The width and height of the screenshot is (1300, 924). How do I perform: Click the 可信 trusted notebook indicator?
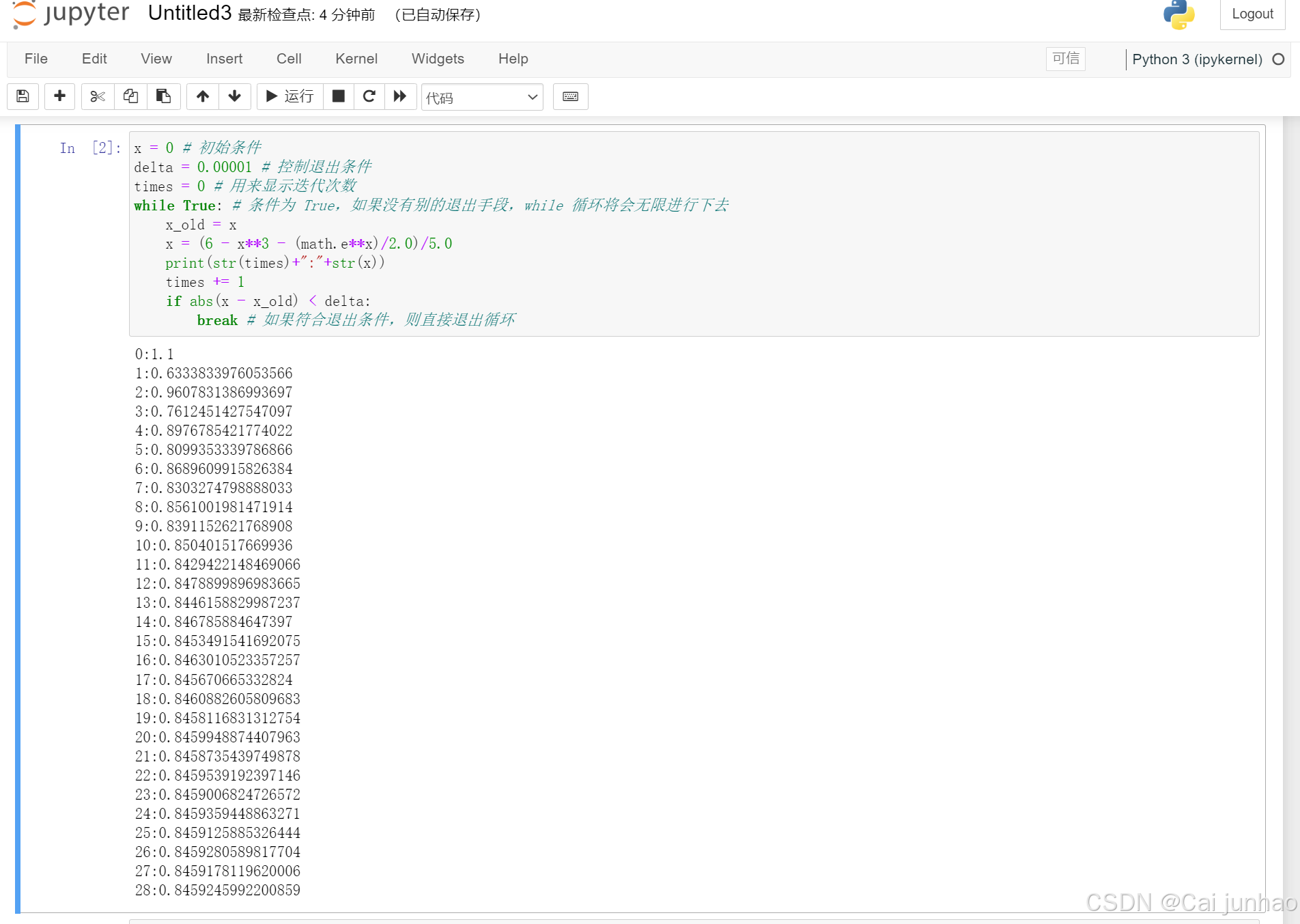(1066, 59)
